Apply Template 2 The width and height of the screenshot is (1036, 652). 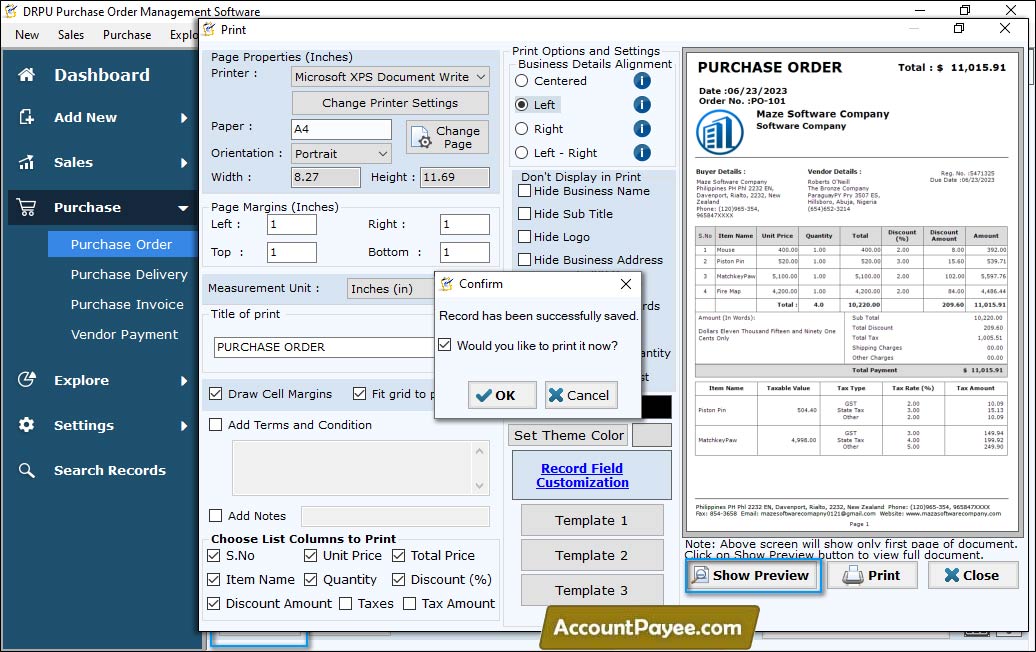[x=591, y=556]
